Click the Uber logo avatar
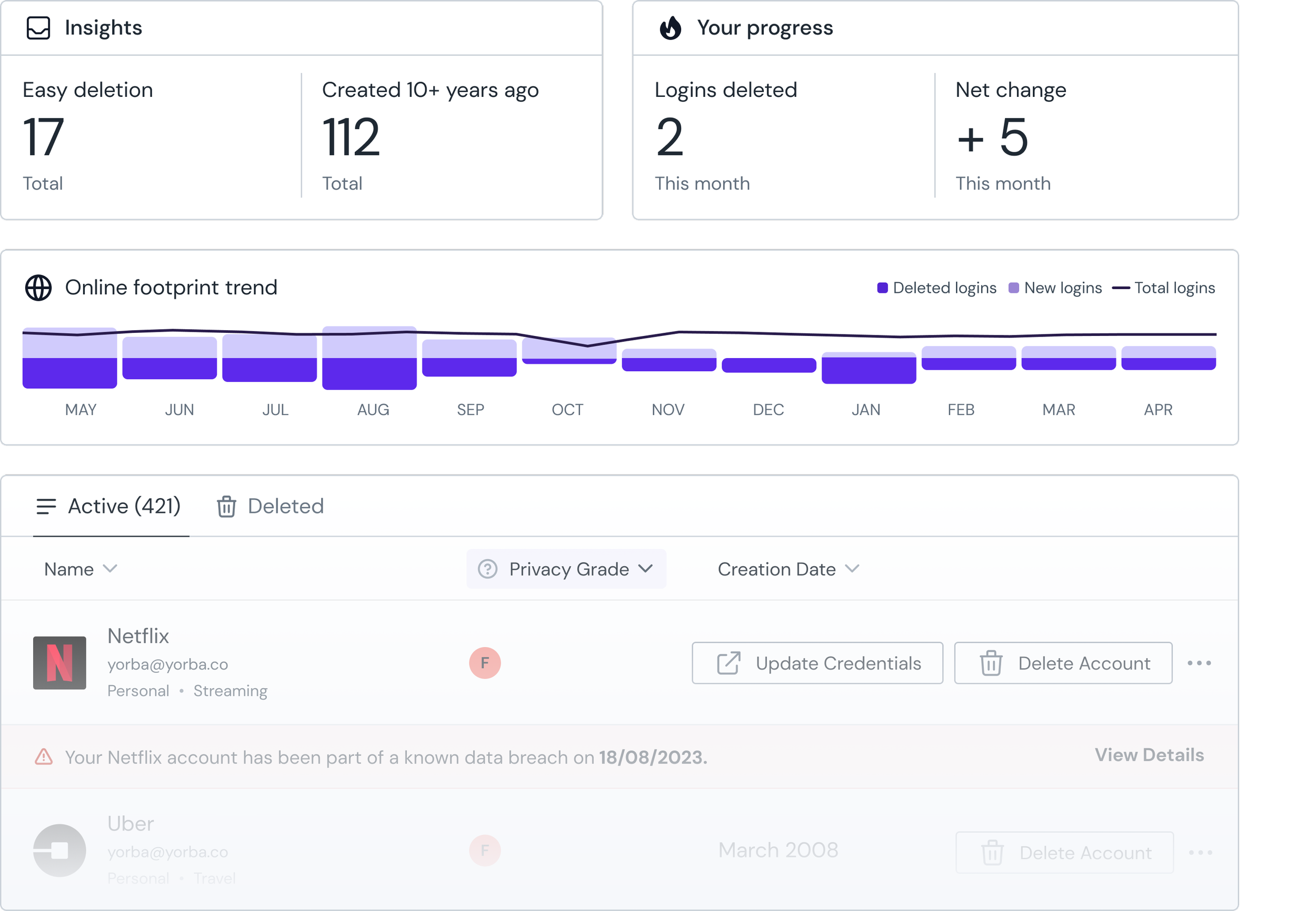 pyautogui.click(x=59, y=850)
